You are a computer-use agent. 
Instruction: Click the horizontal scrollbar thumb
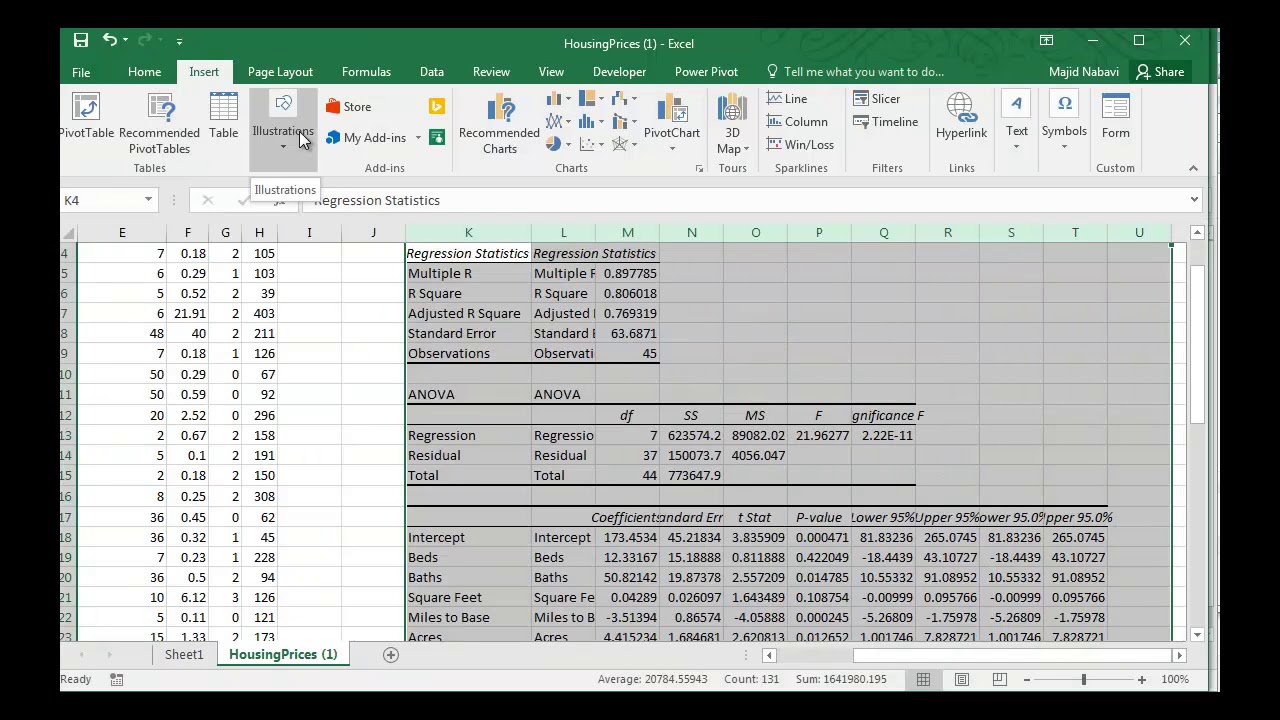point(1014,656)
